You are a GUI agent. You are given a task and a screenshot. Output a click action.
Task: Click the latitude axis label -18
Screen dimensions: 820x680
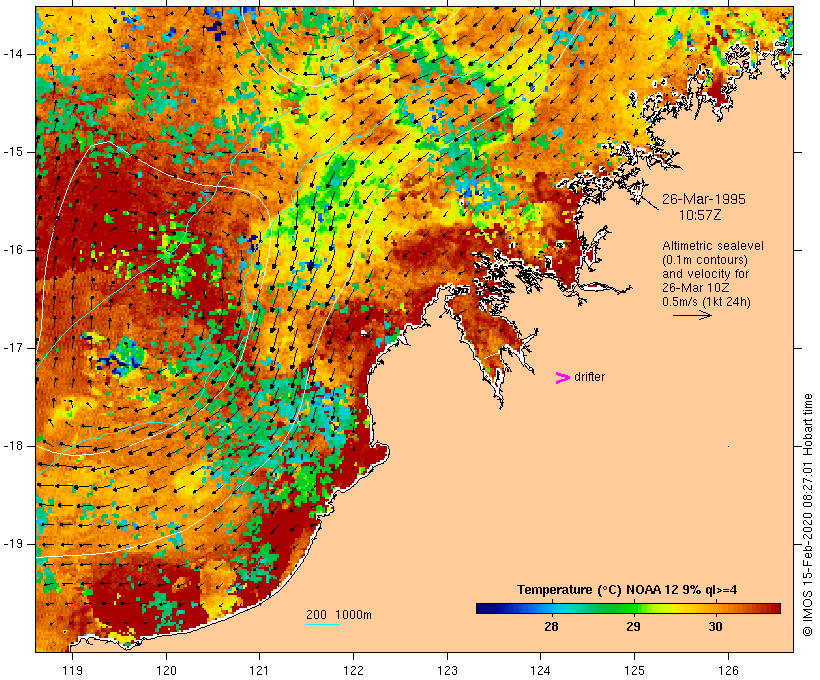tap(12, 446)
